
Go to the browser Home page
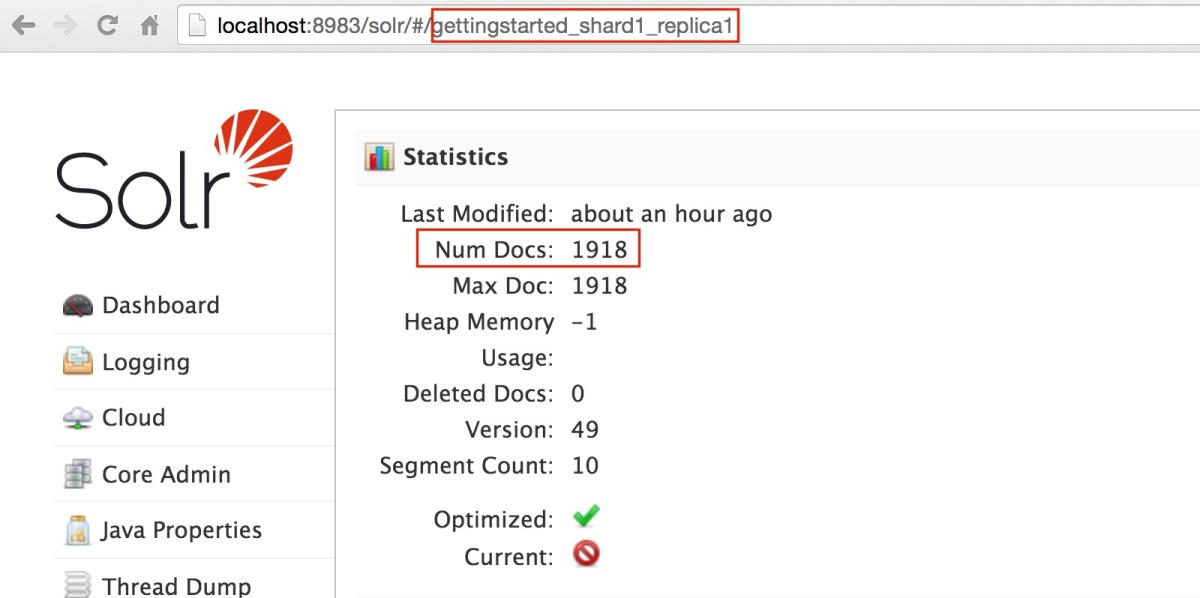tap(149, 26)
